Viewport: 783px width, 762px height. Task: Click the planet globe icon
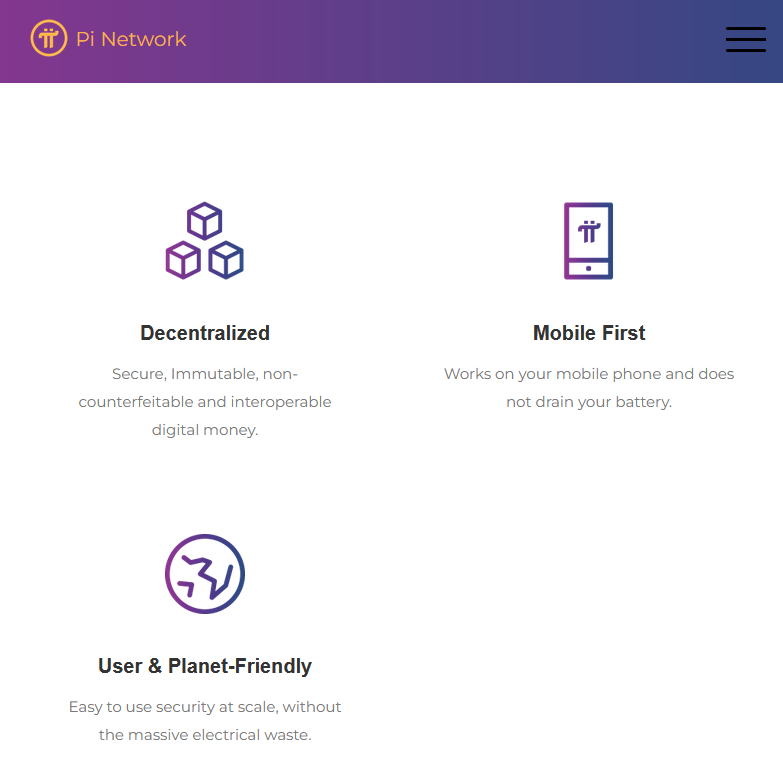pos(205,574)
